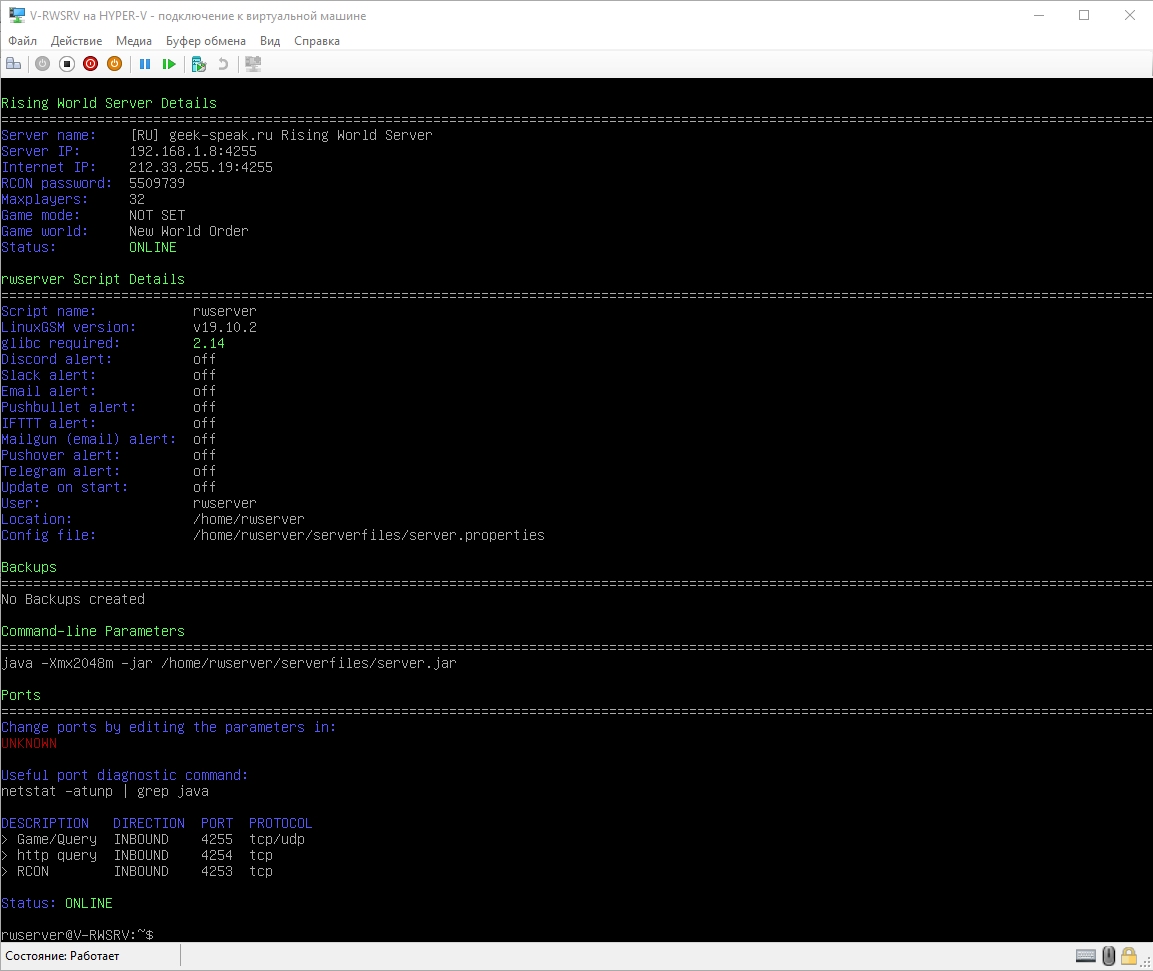Click the red Shut Down icon
The image size is (1153, 971).
tap(90, 64)
